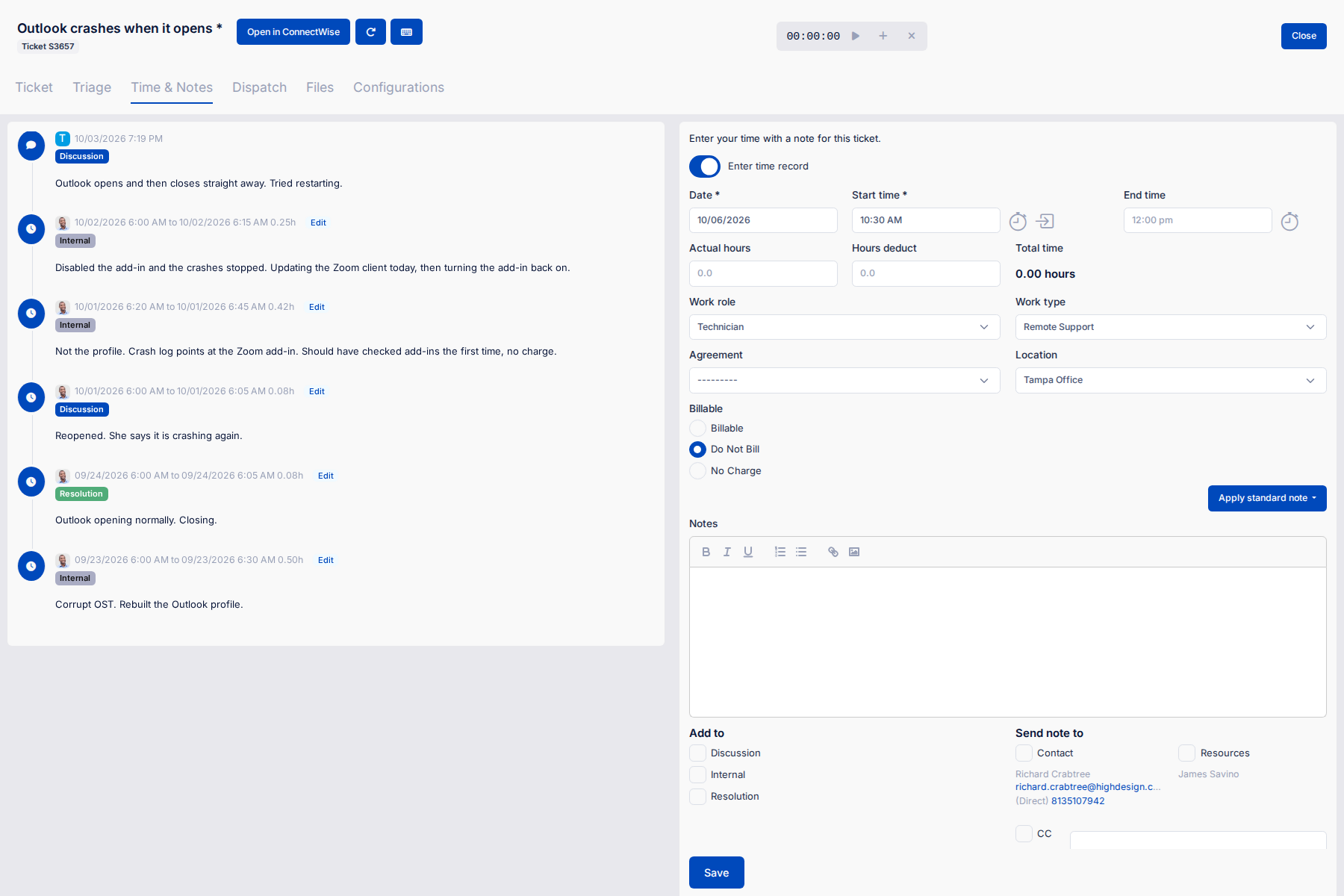Click the stopwatch icon beside Start time

click(1018, 221)
